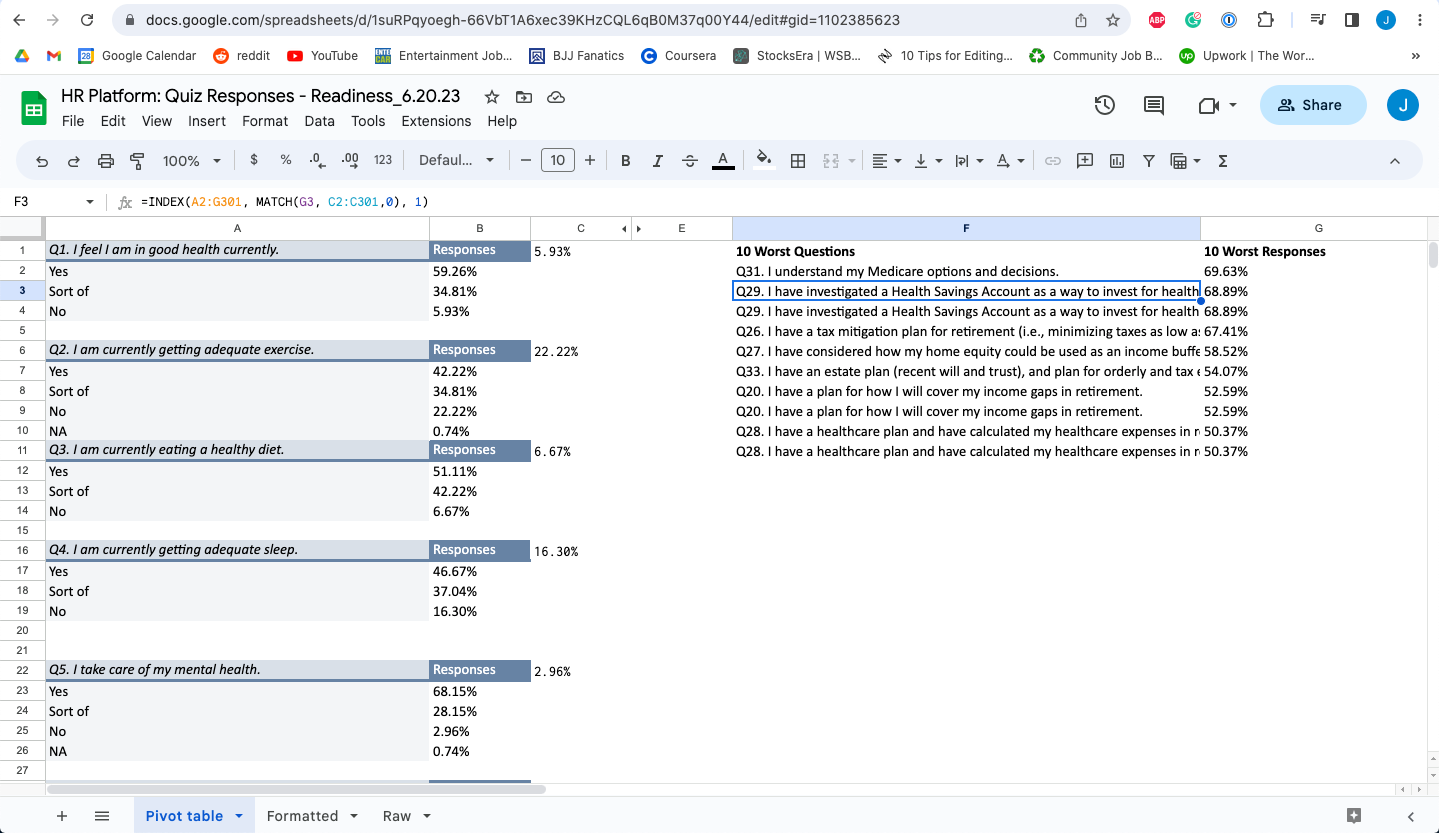Insert a comment from the toolbar

point(1084,160)
